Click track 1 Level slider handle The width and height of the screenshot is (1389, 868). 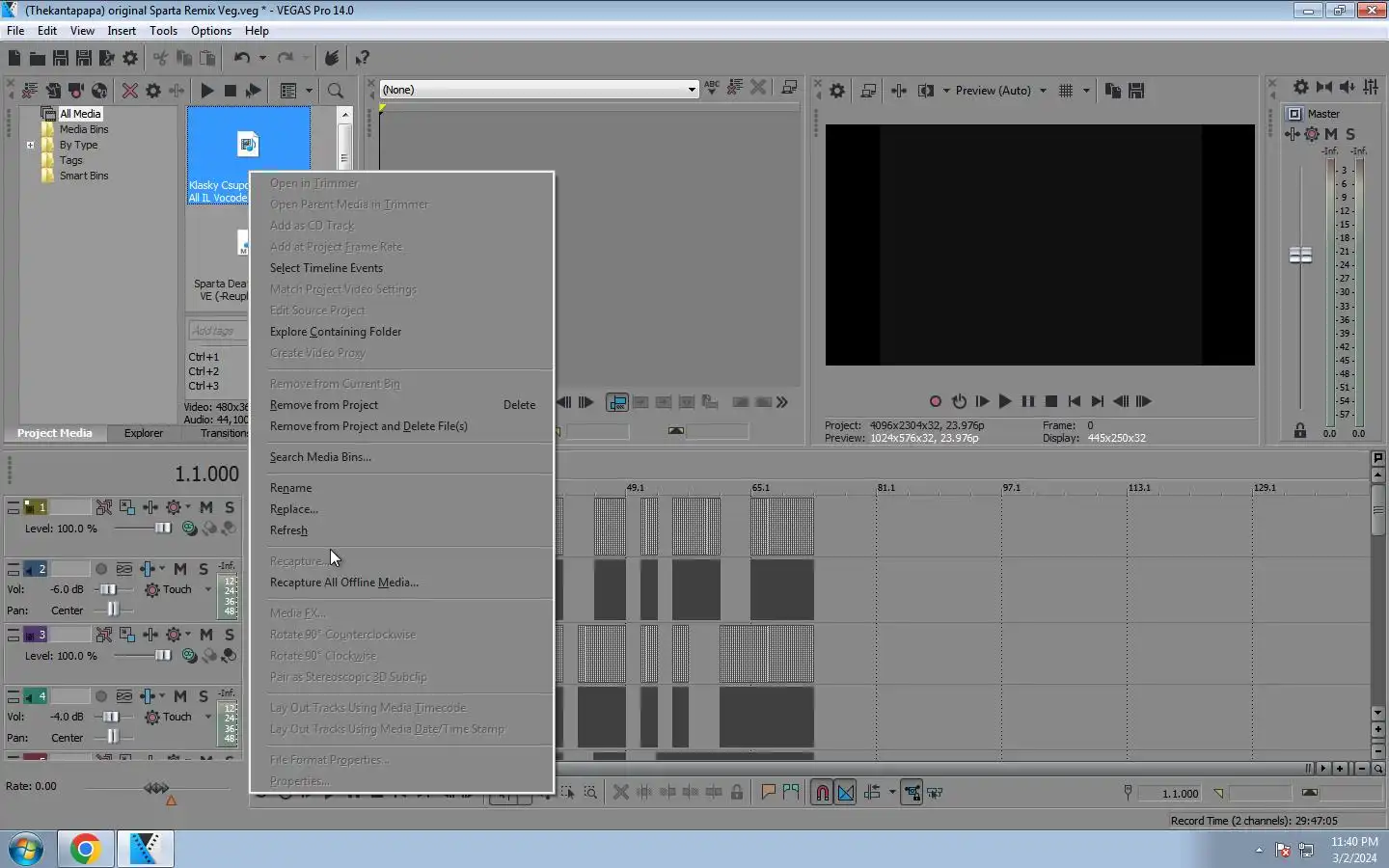pyautogui.click(x=163, y=528)
